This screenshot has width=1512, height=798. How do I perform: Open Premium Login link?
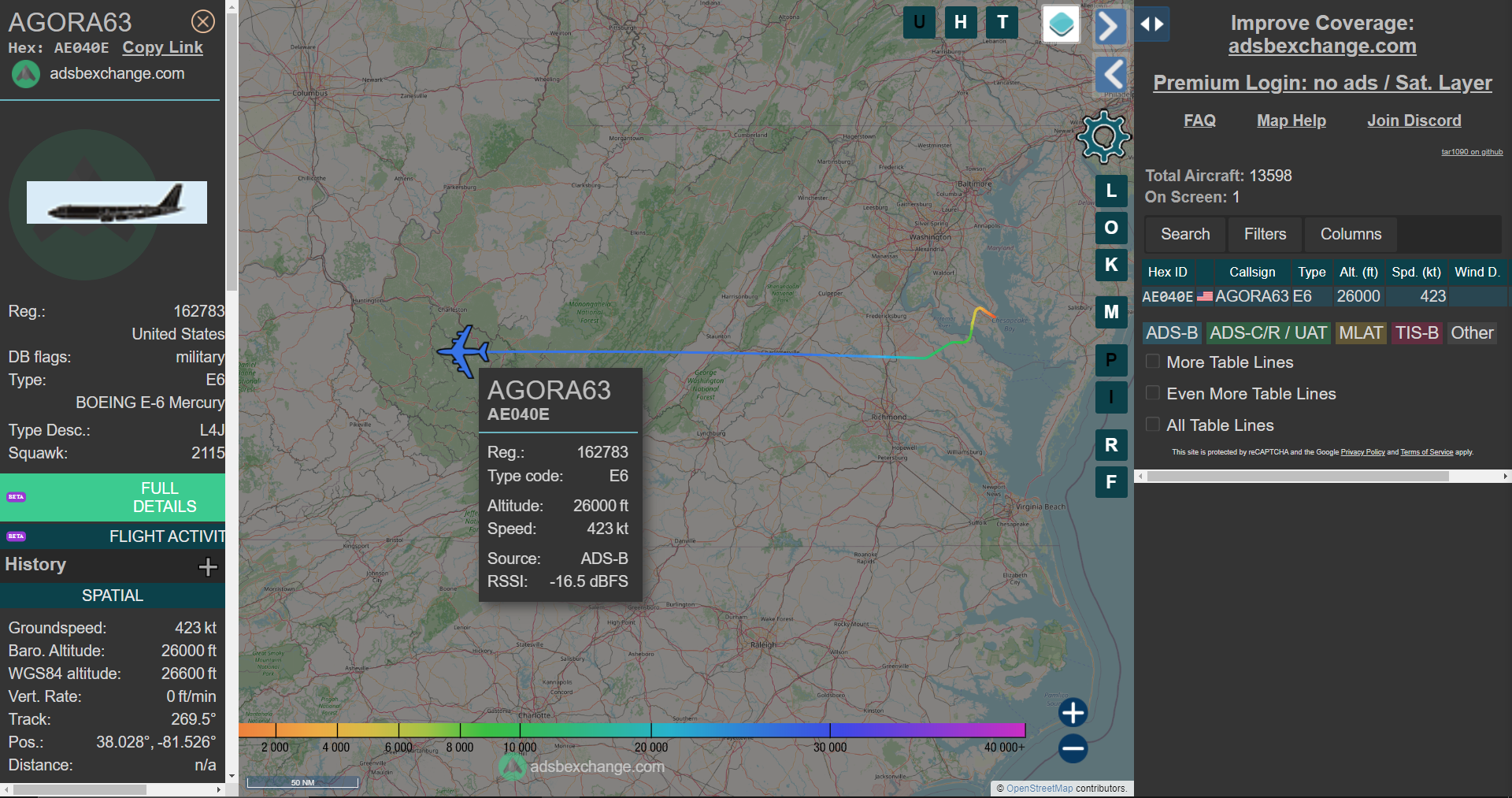click(x=1322, y=83)
